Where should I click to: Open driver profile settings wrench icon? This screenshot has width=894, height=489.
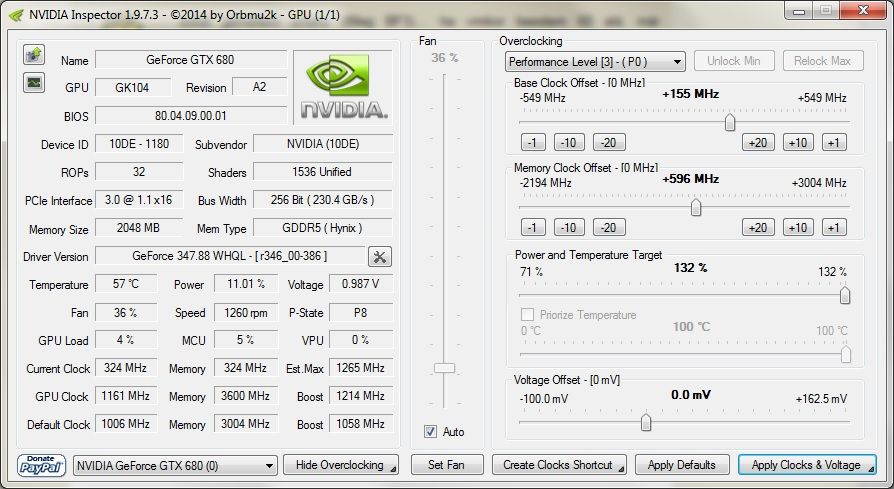[x=380, y=257]
